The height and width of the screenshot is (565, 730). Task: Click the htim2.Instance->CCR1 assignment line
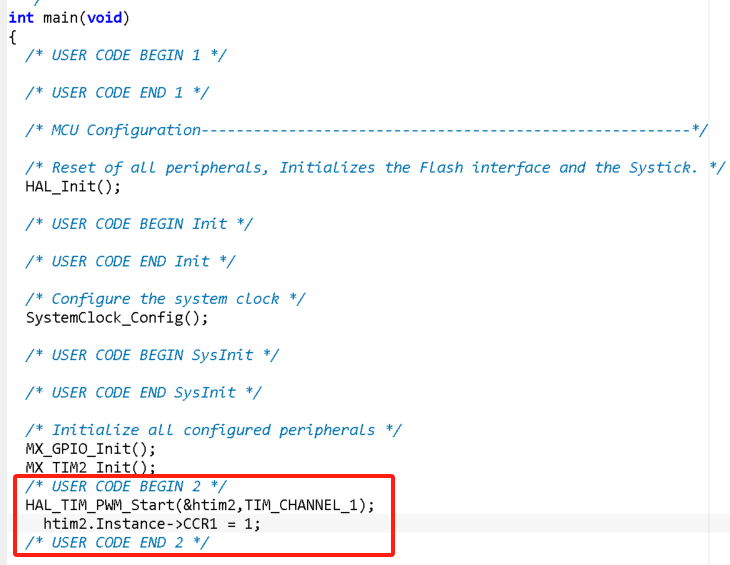(152, 524)
